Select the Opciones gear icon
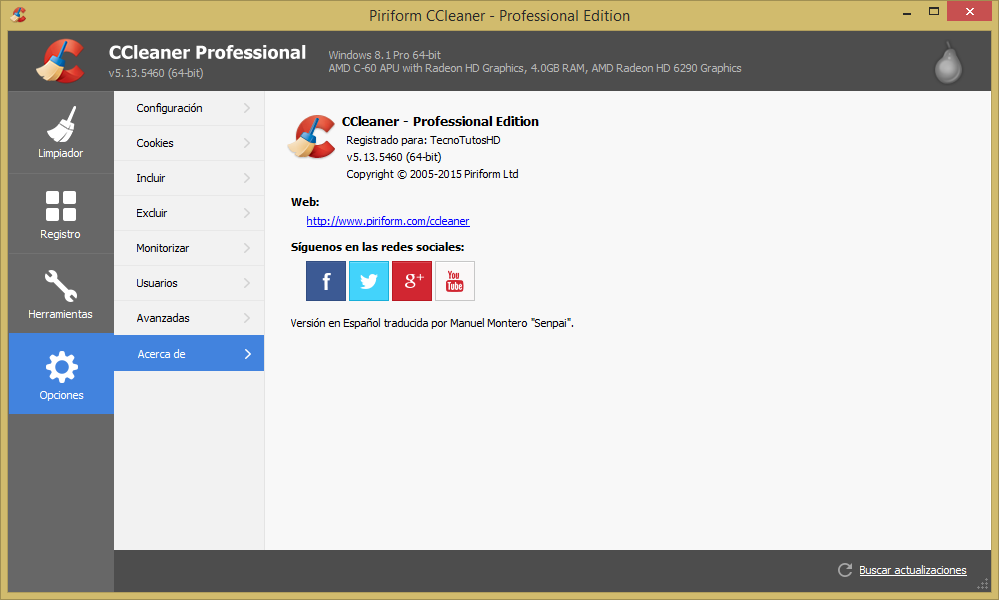This screenshot has height=600, width=999. (x=62, y=367)
